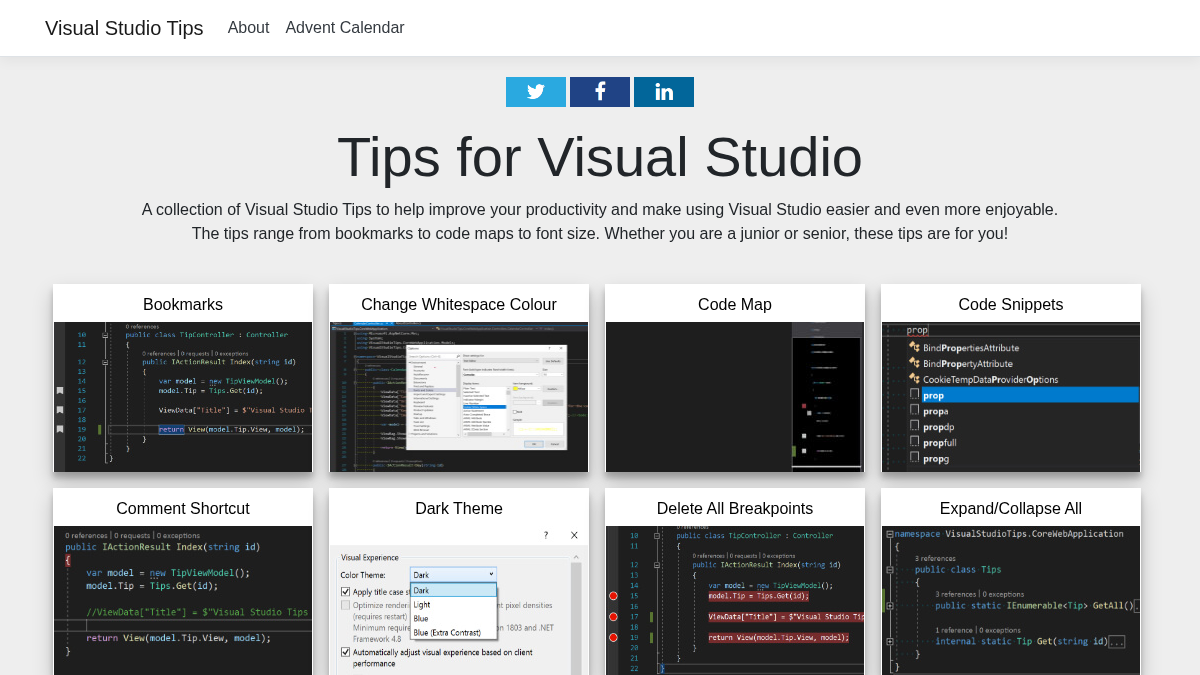View the Bookmarks screenshot thumbnail
The image size is (1200, 675).
tap(183, 397)
